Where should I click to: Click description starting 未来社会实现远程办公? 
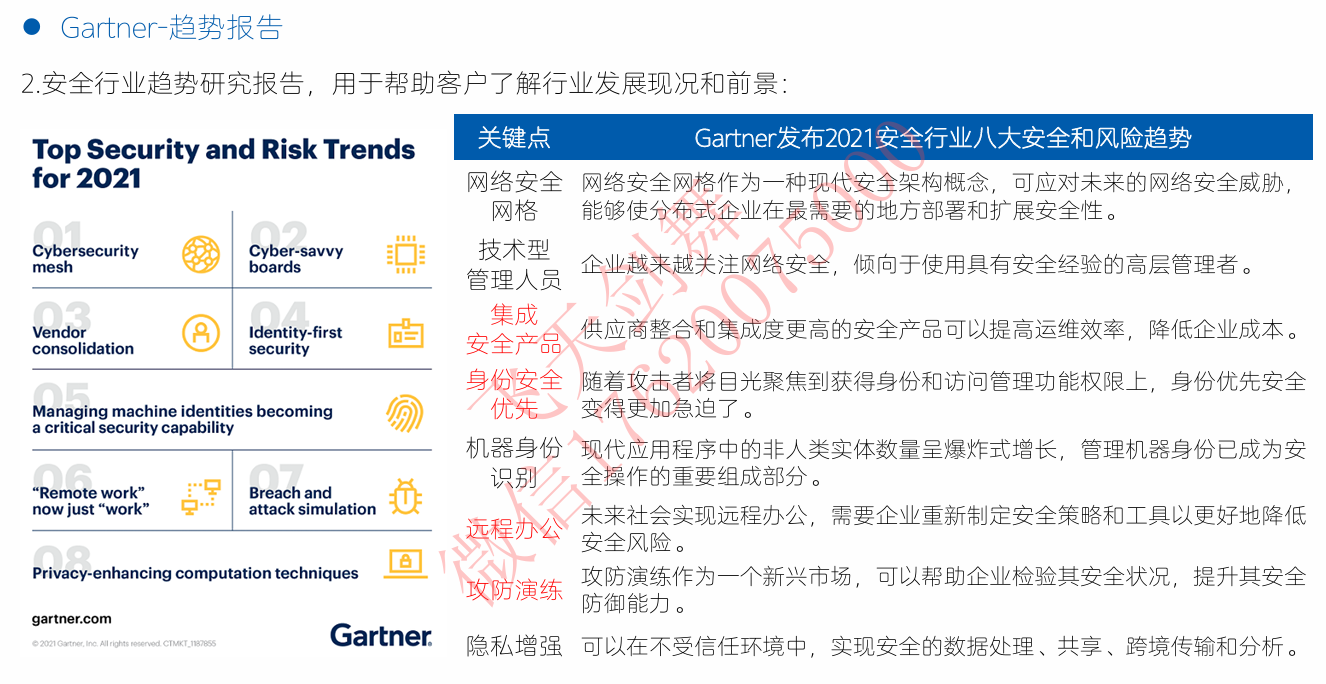pyautogui.click(x=943, y=529)
